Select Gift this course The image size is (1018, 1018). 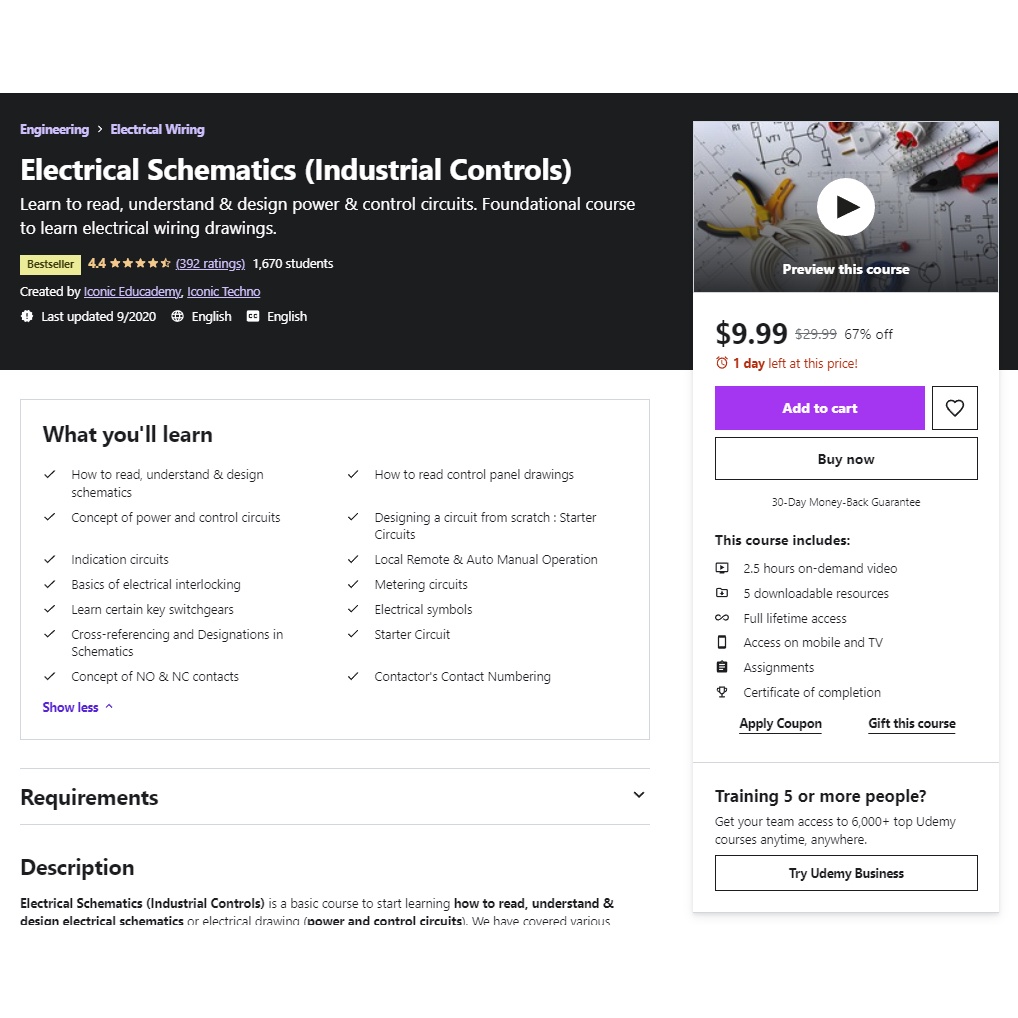coord(911,724)
